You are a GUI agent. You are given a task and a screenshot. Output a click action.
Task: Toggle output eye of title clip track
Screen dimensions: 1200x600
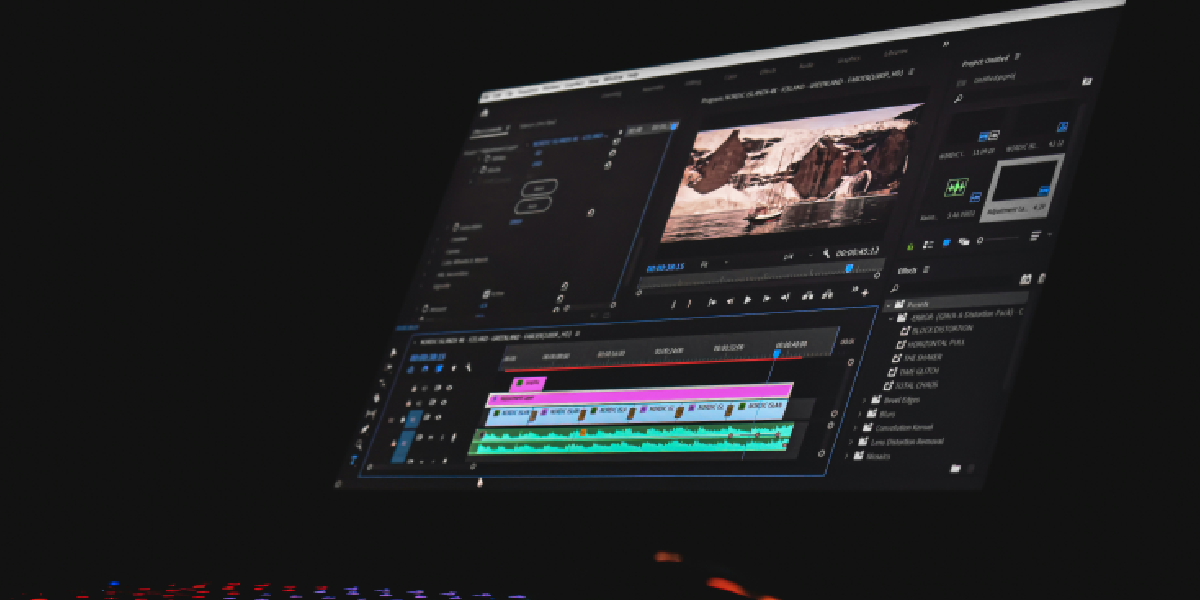[x=449, y=387]
